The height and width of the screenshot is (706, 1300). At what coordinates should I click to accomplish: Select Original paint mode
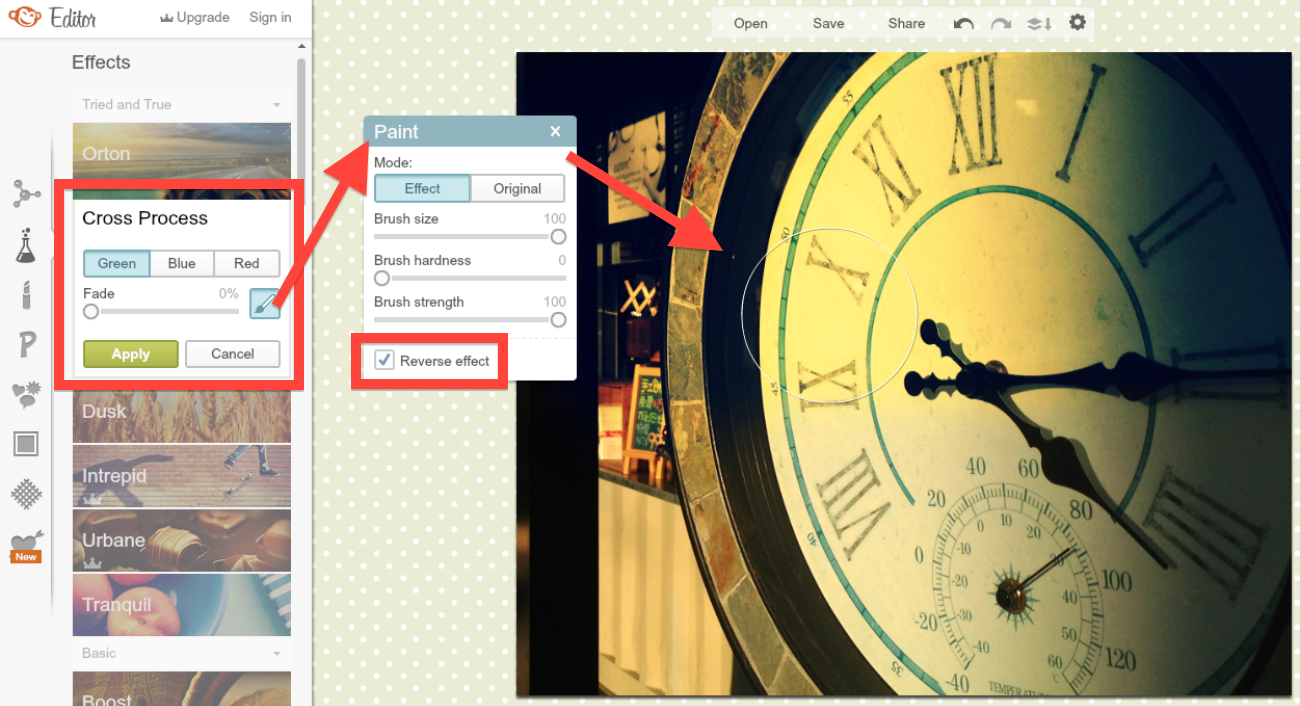click(517, 188)
